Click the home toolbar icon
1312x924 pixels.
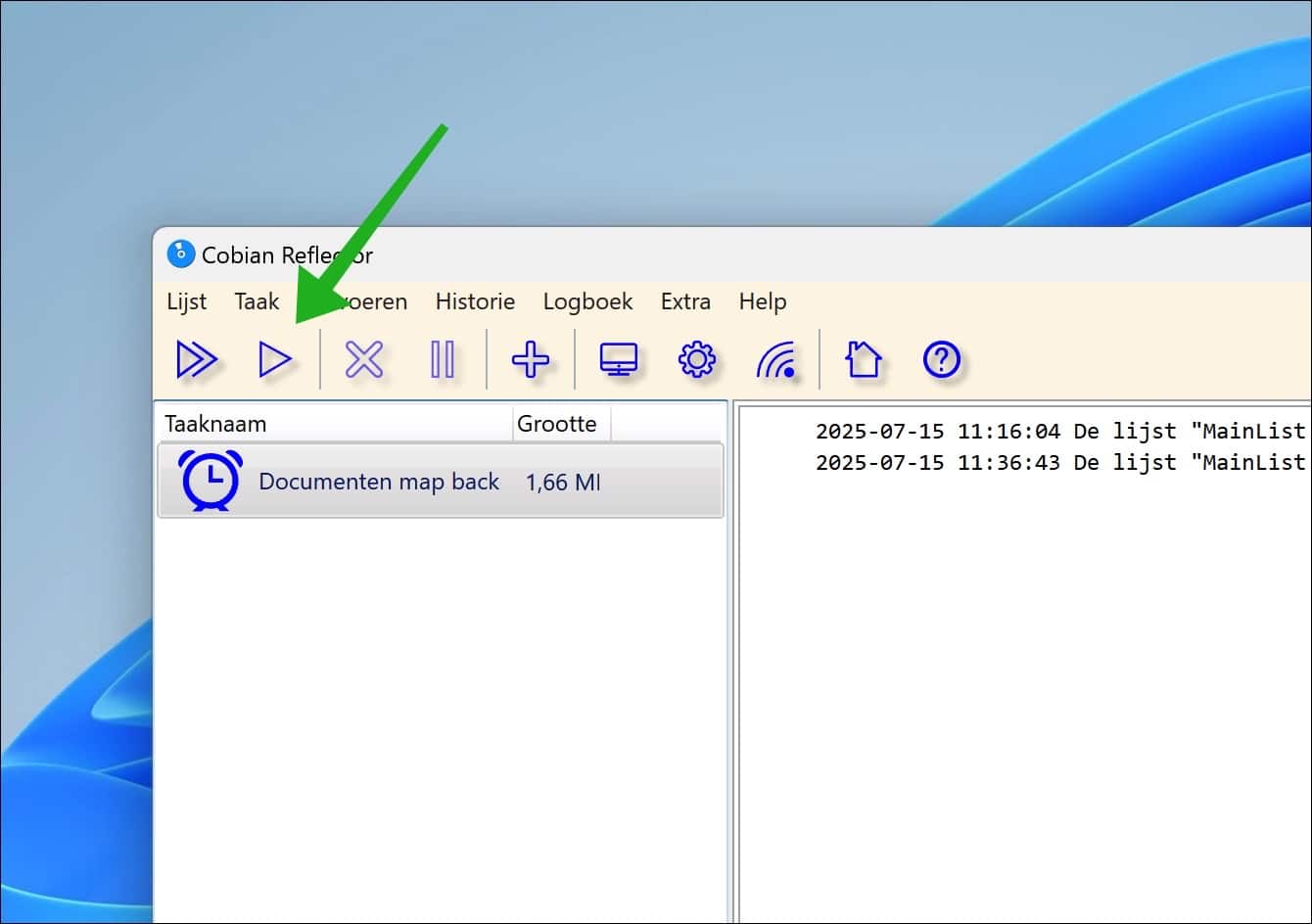[861, 359]
